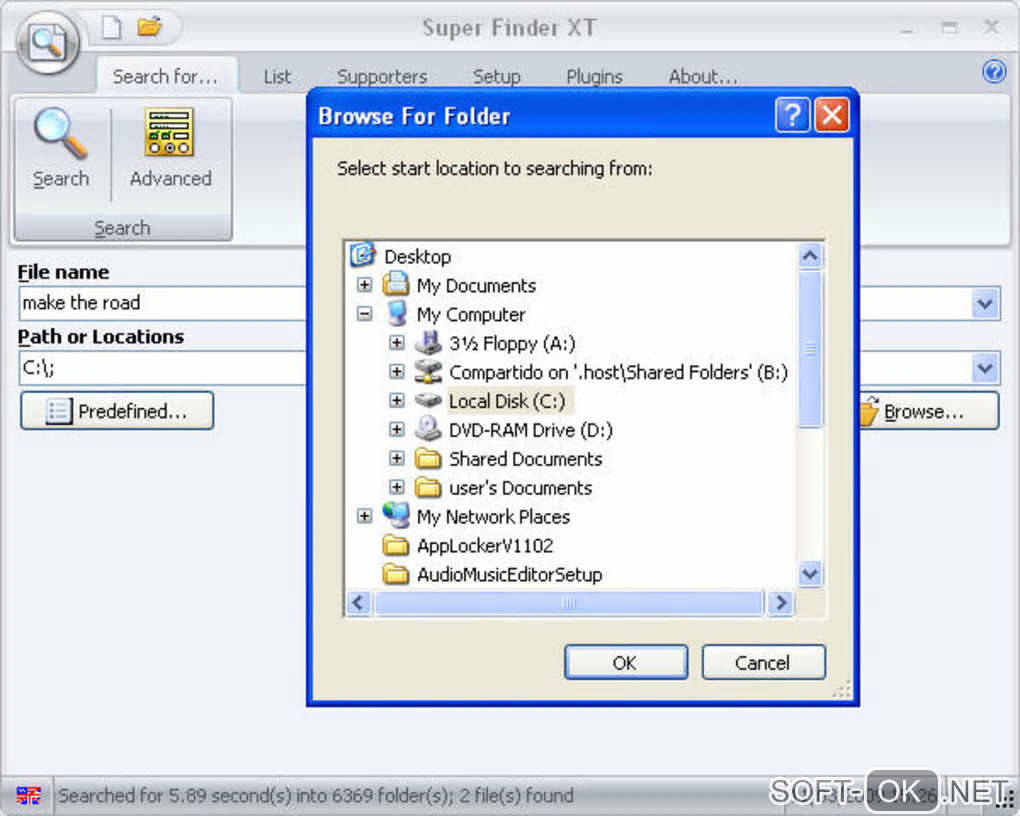The image size is (1020, 816).
Task: Expand the 3½ Floppy (A:) node
Action: (x=397, y=342)
